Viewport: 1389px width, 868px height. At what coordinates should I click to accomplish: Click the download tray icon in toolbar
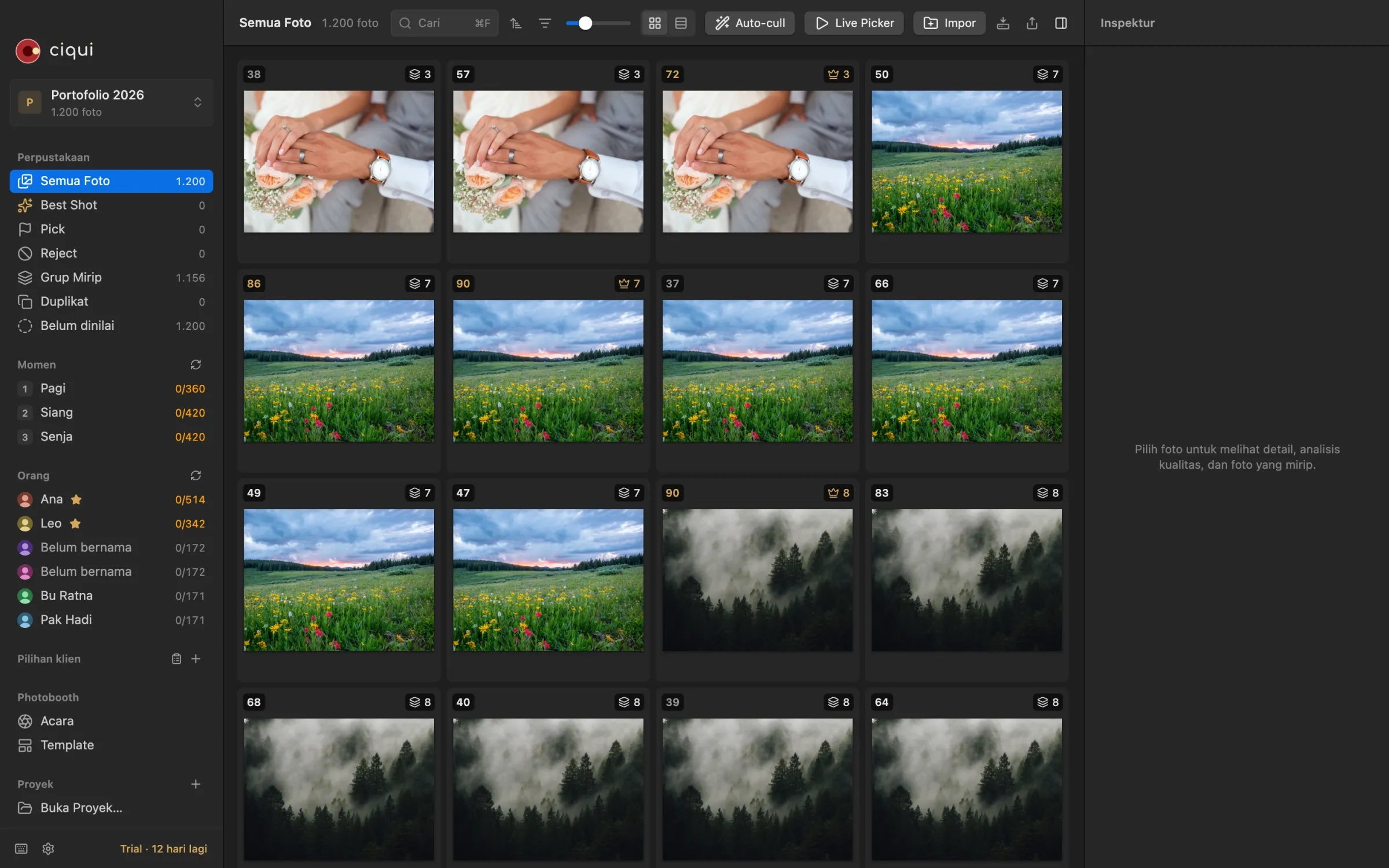pyautogui.click(x=1003, y=23)
